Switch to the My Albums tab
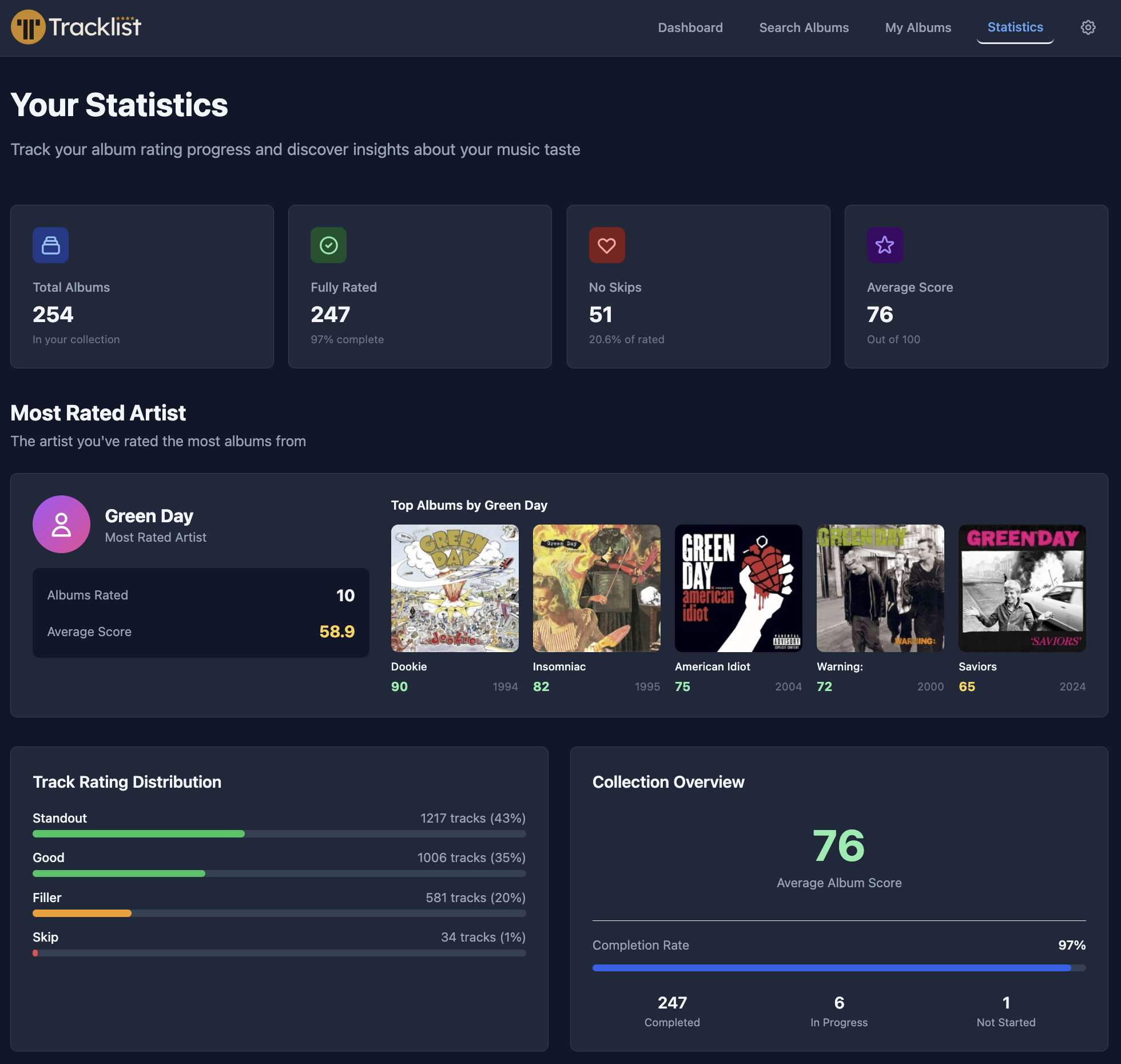Screen dimensions: 1121x1064 [918, 27]
